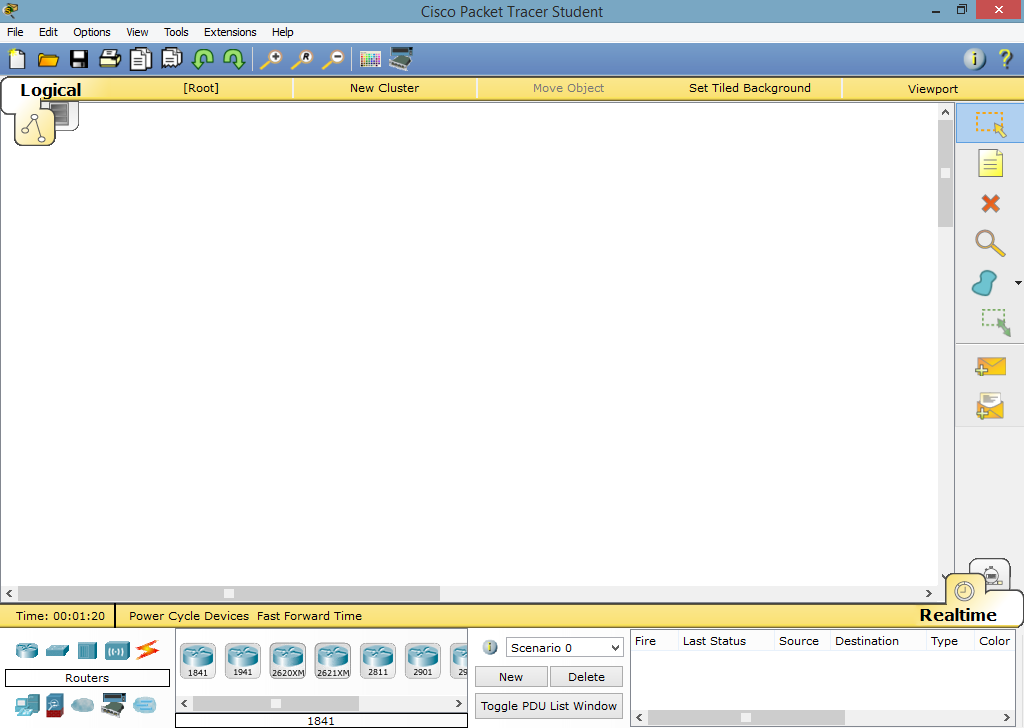Select the Place Note tool
The height and width of the screenshot is (728, 1024).
pos(989,163)
